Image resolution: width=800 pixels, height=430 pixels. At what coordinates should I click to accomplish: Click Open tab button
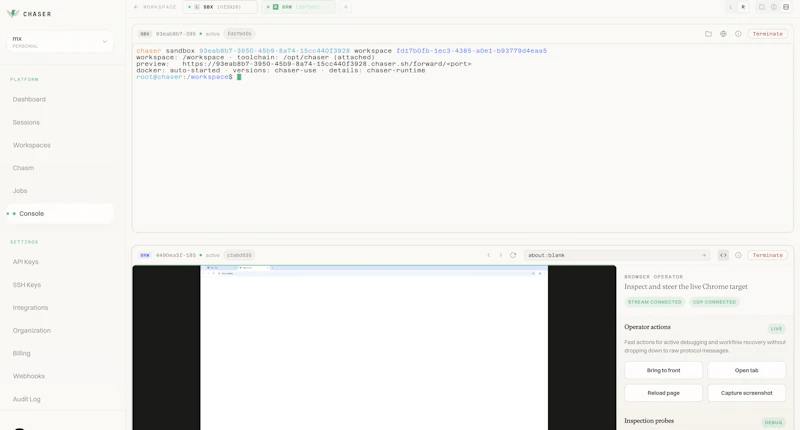point(746,370)
